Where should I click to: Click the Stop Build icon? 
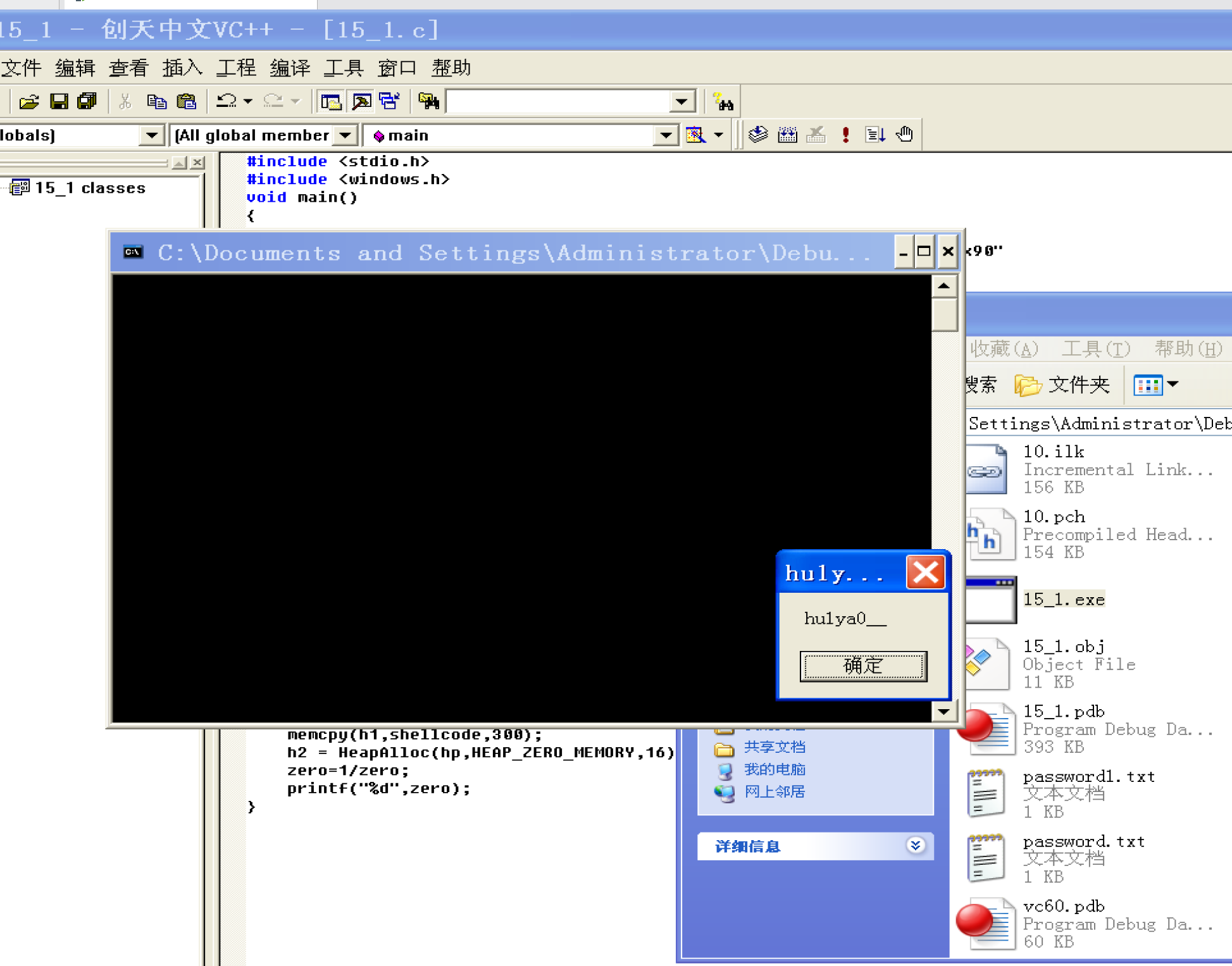pos(816,135)
